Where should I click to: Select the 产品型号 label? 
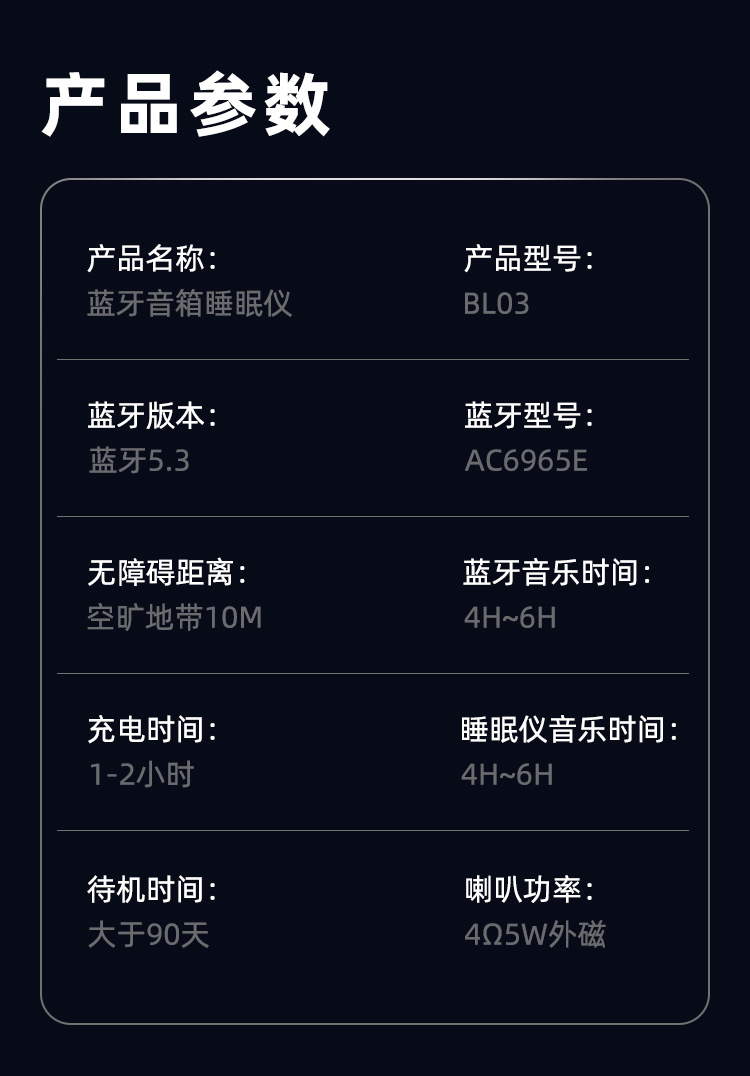(x=528, y=259)
